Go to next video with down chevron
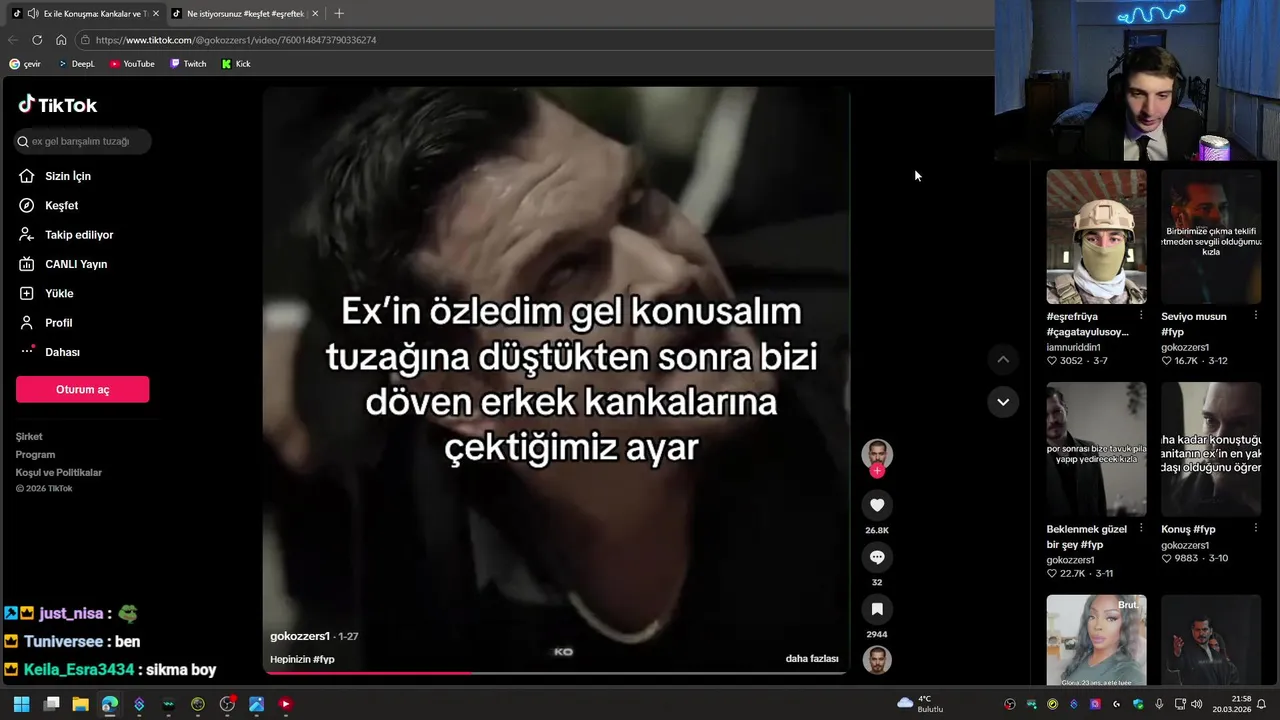The image size is (1280, 720). [x=1003, y=402]
